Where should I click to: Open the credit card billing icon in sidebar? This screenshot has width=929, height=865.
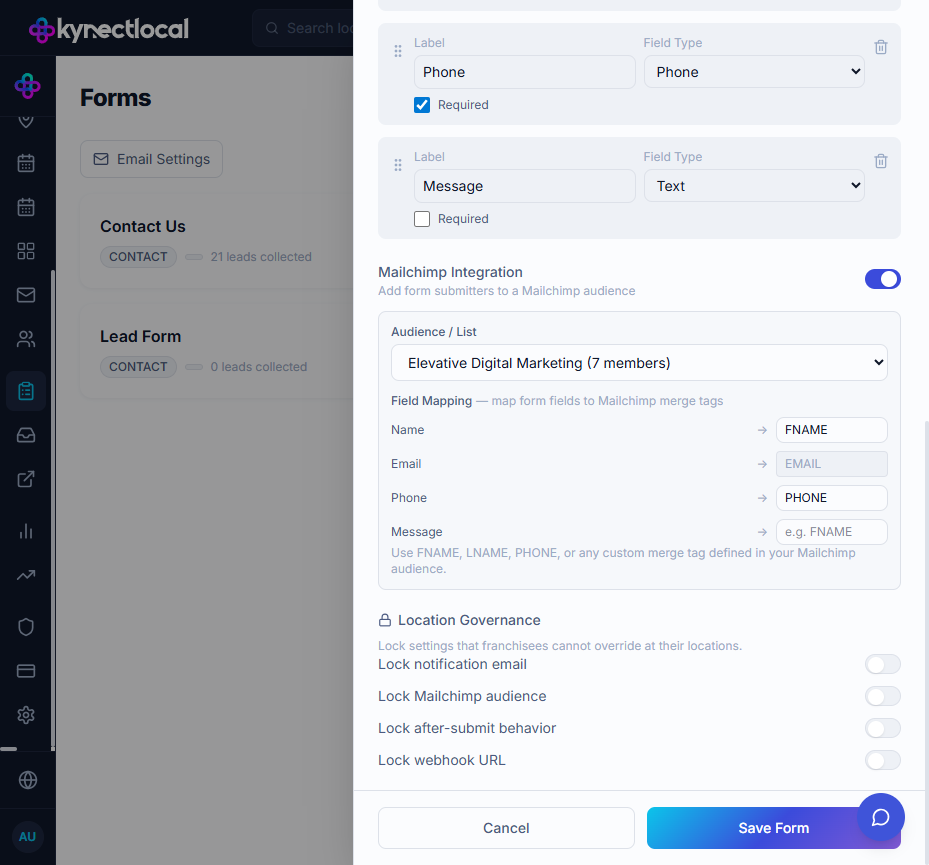(x=26, y=671)
